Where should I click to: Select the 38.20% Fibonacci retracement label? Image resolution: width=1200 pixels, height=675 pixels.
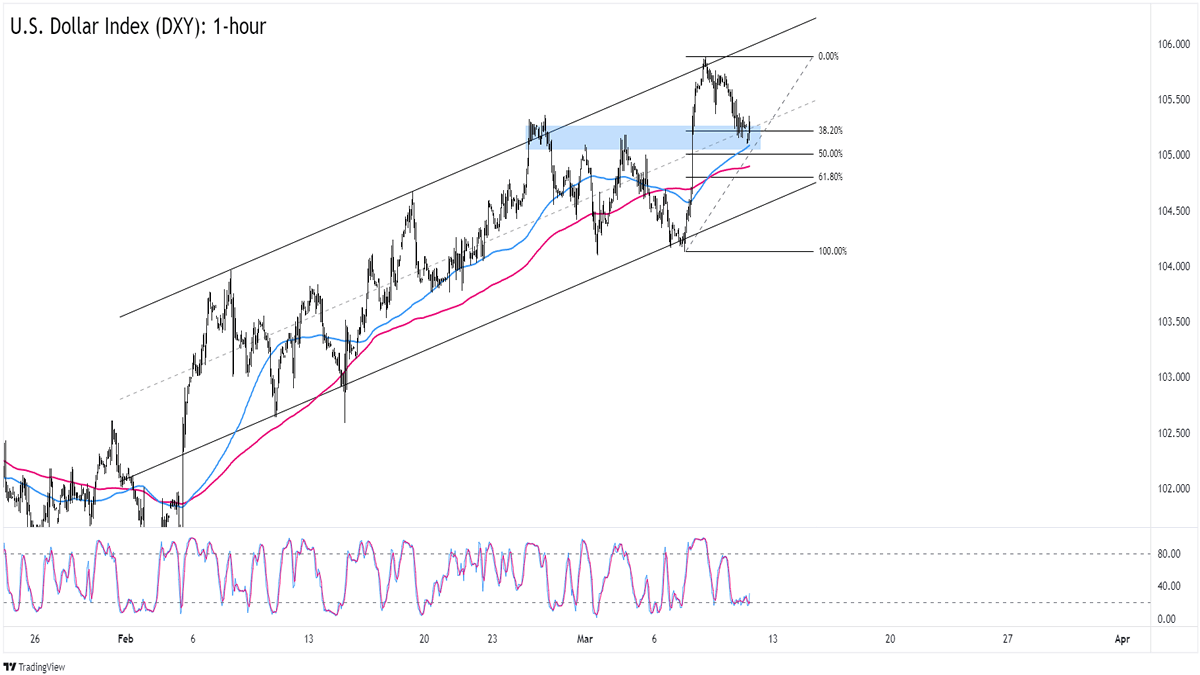click(830, 131)
